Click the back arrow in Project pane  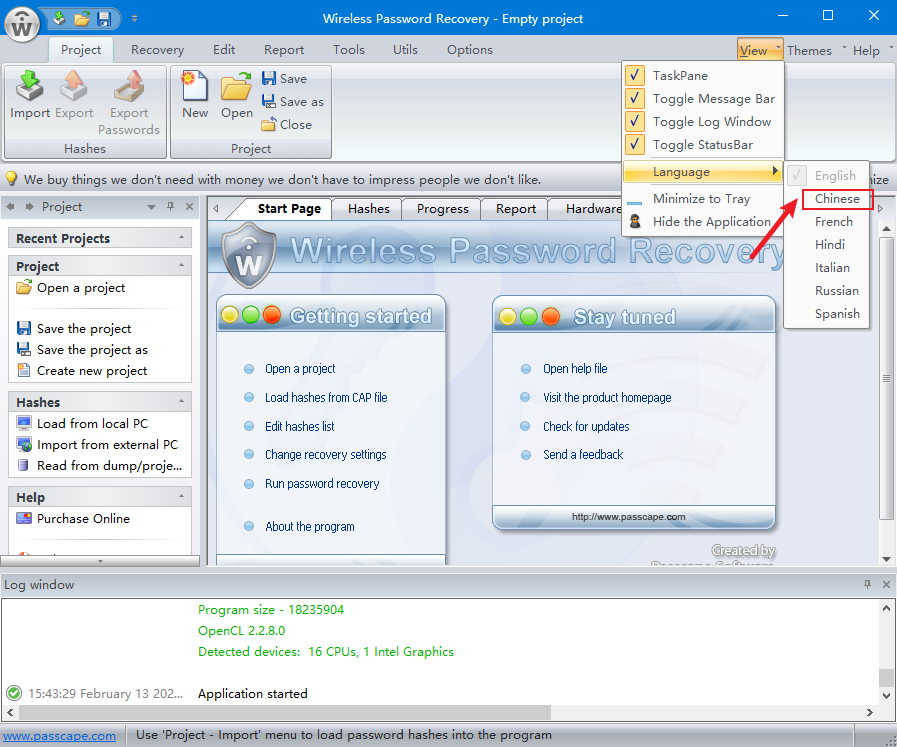[x=10, y=206]
